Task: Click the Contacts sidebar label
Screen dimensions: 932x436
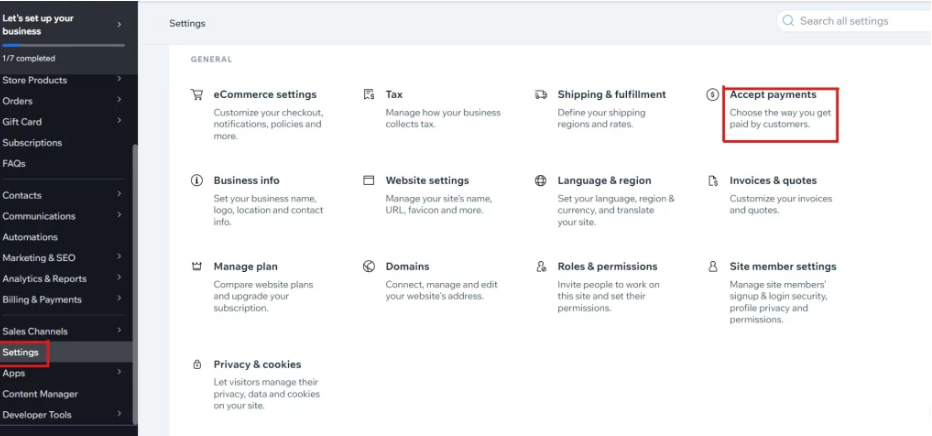Action: 22,195
